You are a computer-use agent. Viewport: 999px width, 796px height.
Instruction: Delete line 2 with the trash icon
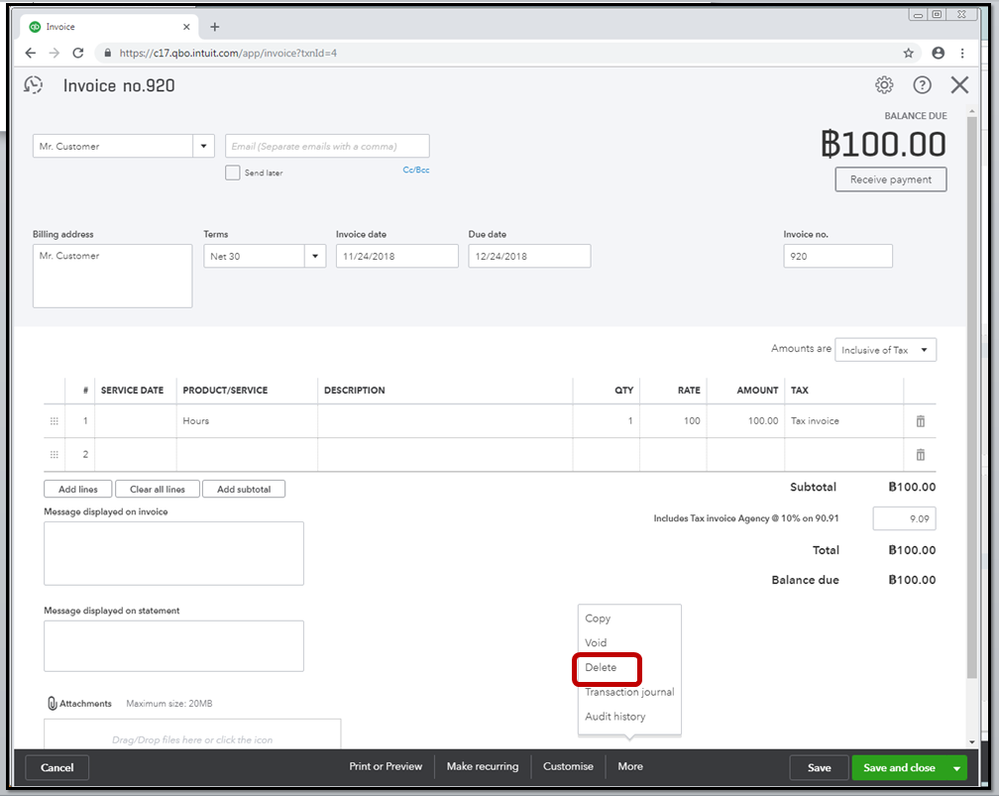(x=920, y=455)
